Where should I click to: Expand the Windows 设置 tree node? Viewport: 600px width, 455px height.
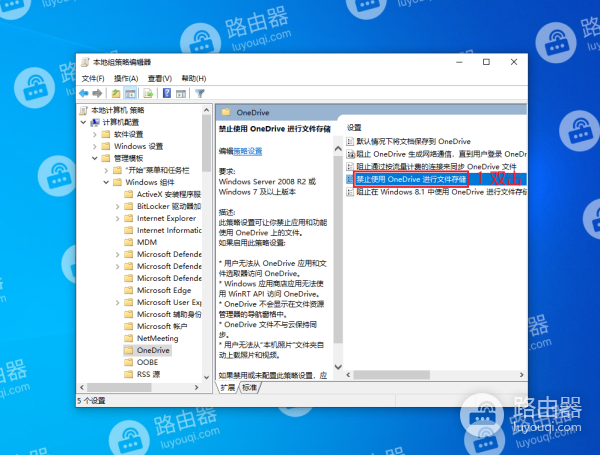click(x=95, y=146)
